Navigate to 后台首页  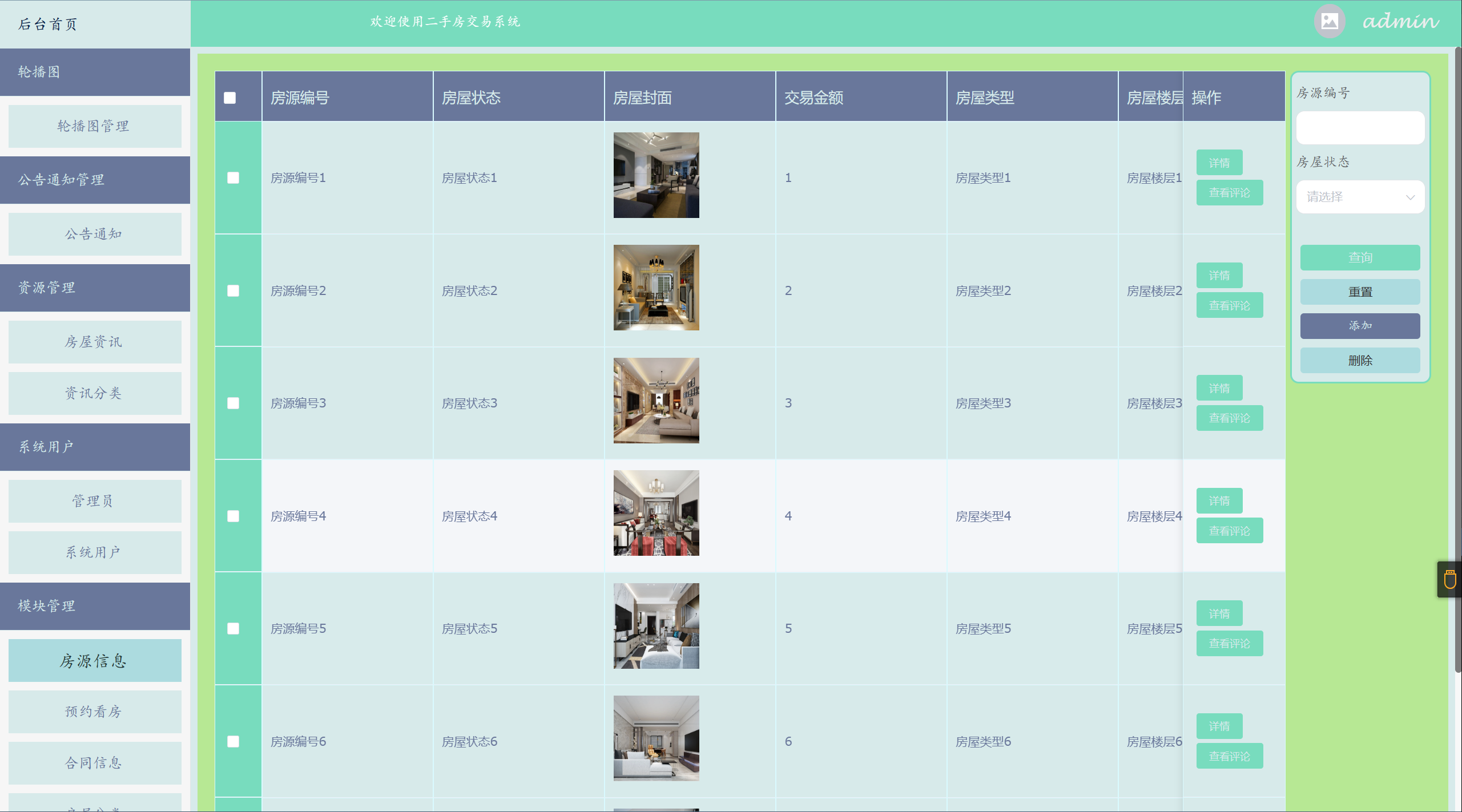click(48, 24)
